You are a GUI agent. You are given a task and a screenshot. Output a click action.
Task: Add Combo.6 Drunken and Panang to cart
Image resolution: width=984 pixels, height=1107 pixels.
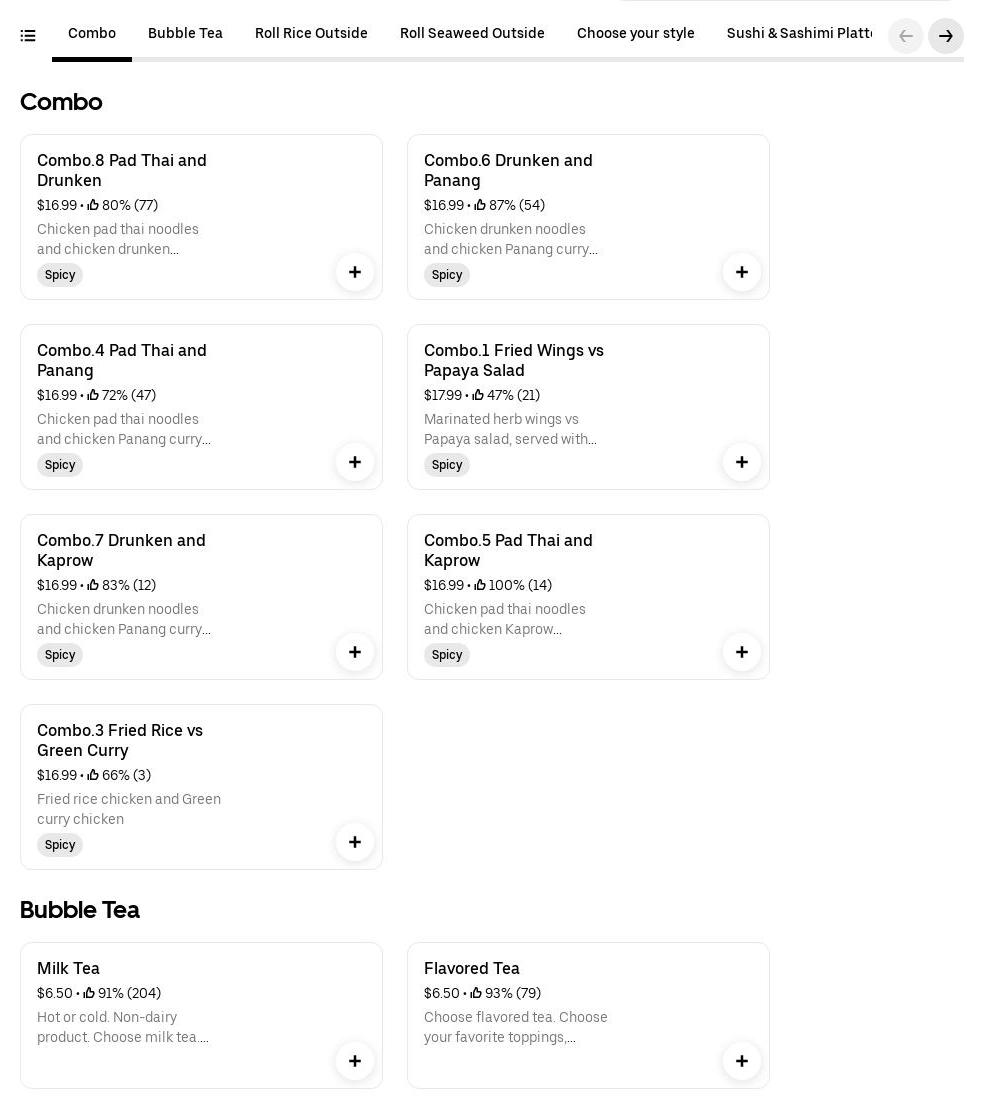[x=742, y=272]
